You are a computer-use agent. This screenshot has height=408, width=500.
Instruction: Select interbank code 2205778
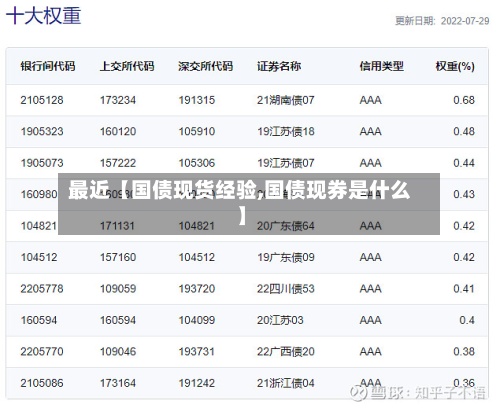tap(42, 289)
